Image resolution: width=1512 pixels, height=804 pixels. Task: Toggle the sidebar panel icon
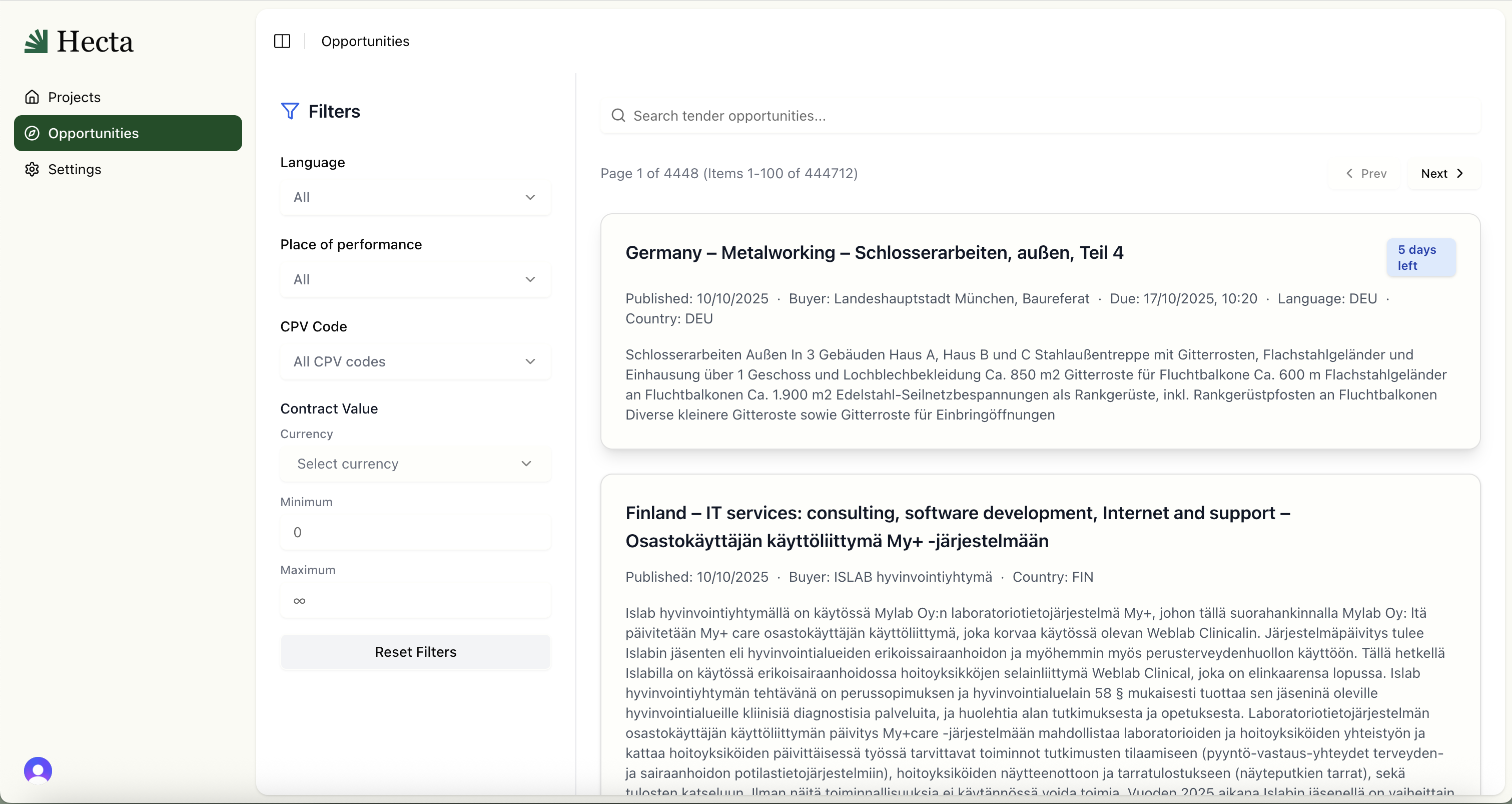click(x=282, y=41)
